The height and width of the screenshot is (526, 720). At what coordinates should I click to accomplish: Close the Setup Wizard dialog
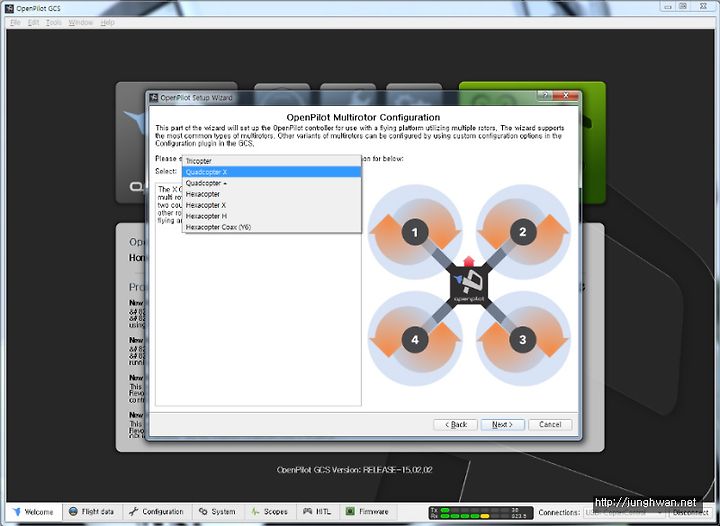click(x=566, y=95)
